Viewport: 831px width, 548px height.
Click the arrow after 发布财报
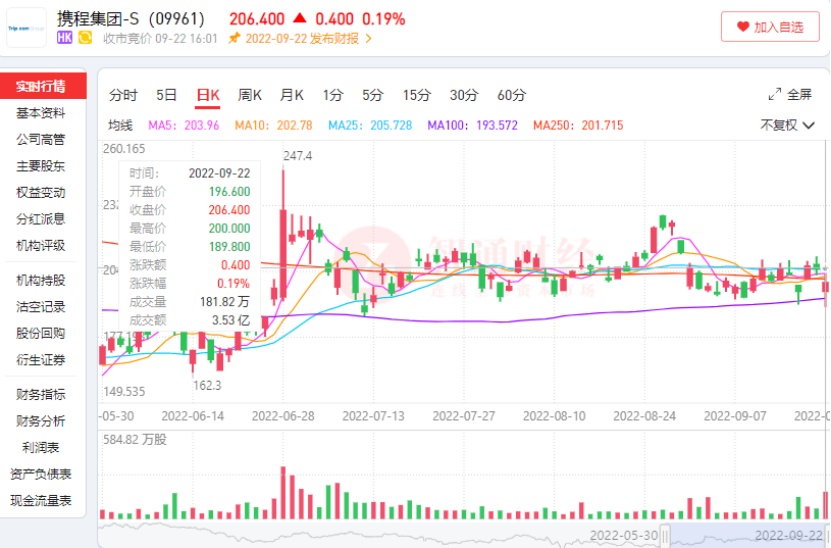[368, 38]
